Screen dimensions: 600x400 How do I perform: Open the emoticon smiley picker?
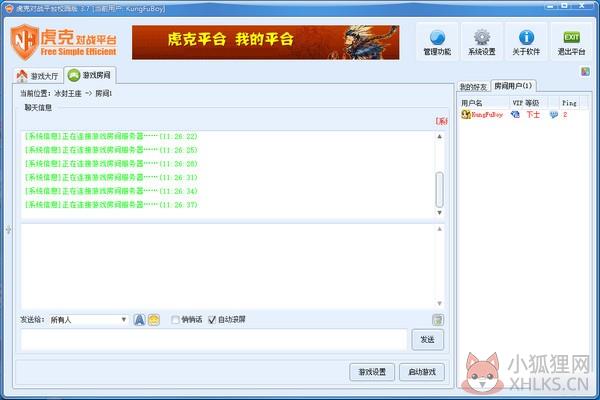[154, 320]
